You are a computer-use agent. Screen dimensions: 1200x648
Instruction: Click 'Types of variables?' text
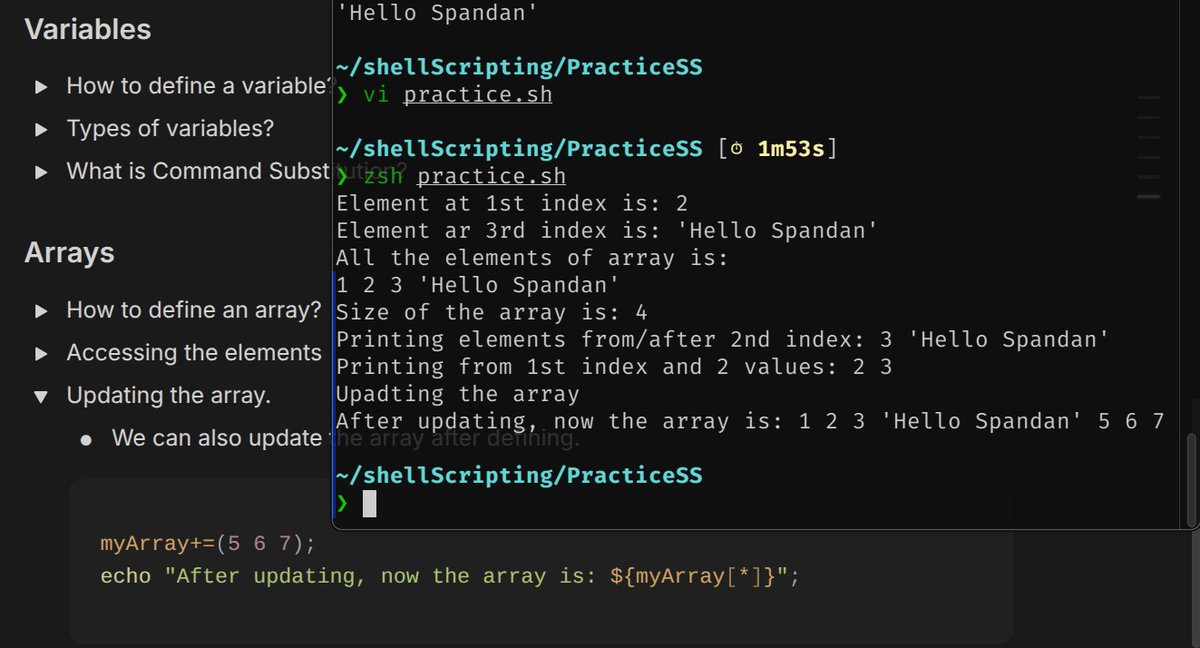click(170, 129)
